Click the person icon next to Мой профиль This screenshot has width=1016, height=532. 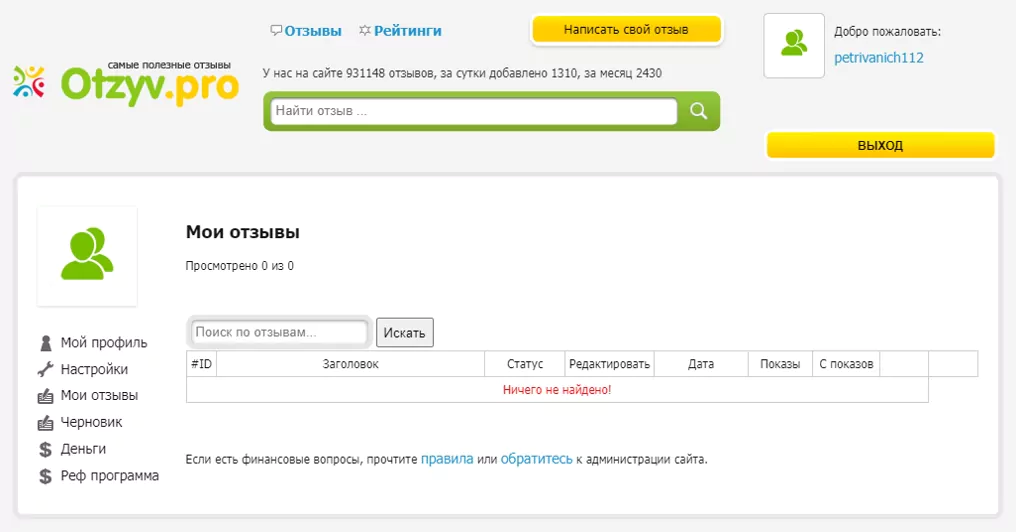click(45, 343)
